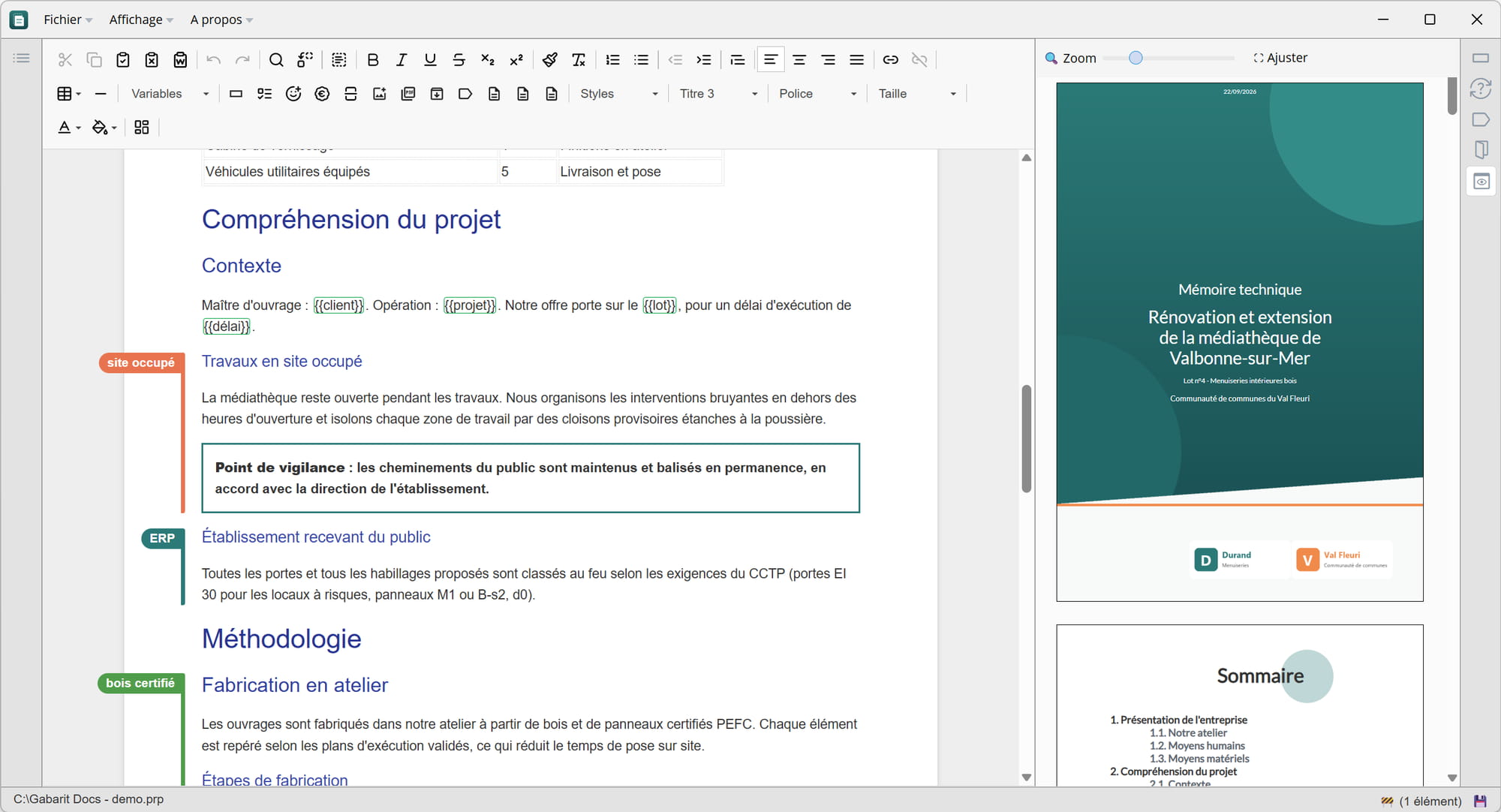Click the {{client}} variable placeholder

coord(338,305)
